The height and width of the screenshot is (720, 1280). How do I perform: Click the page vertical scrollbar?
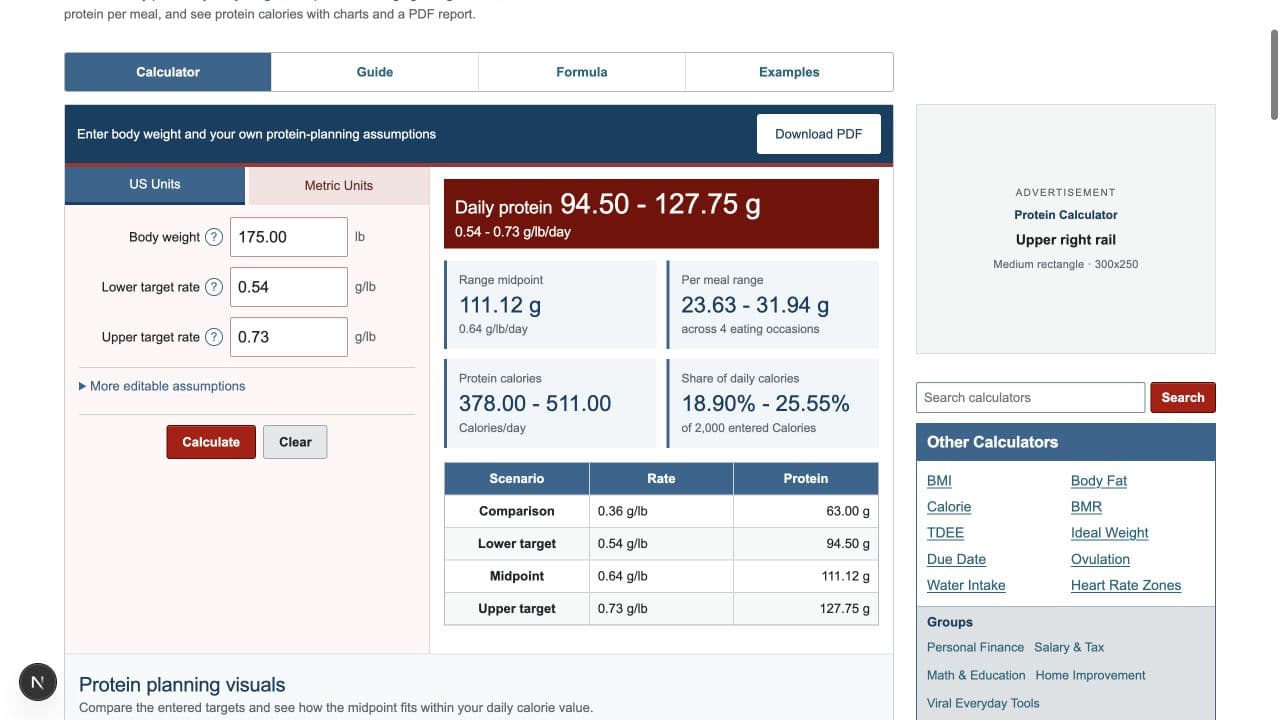1273,75
